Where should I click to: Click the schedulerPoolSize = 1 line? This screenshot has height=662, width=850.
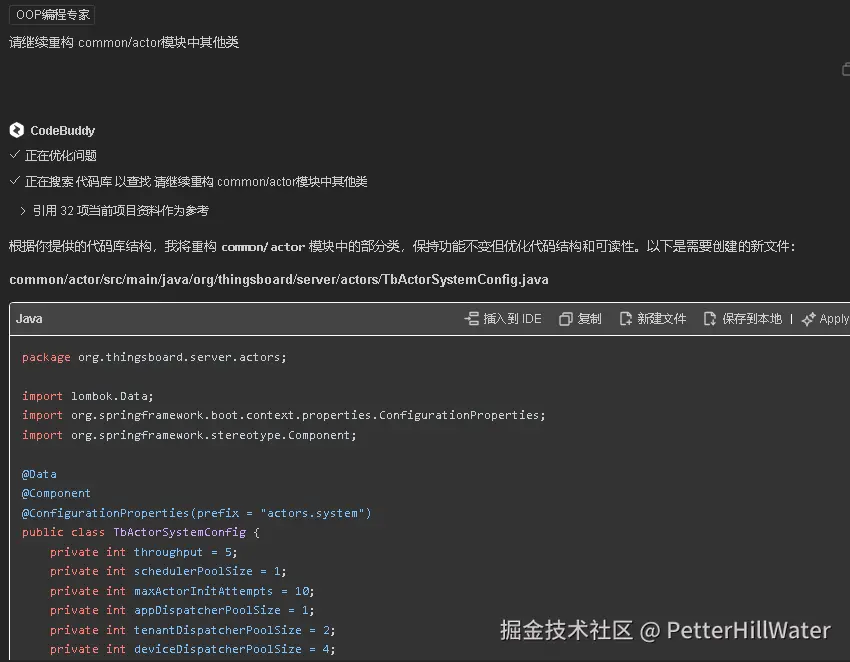click(x=168, y=571)
